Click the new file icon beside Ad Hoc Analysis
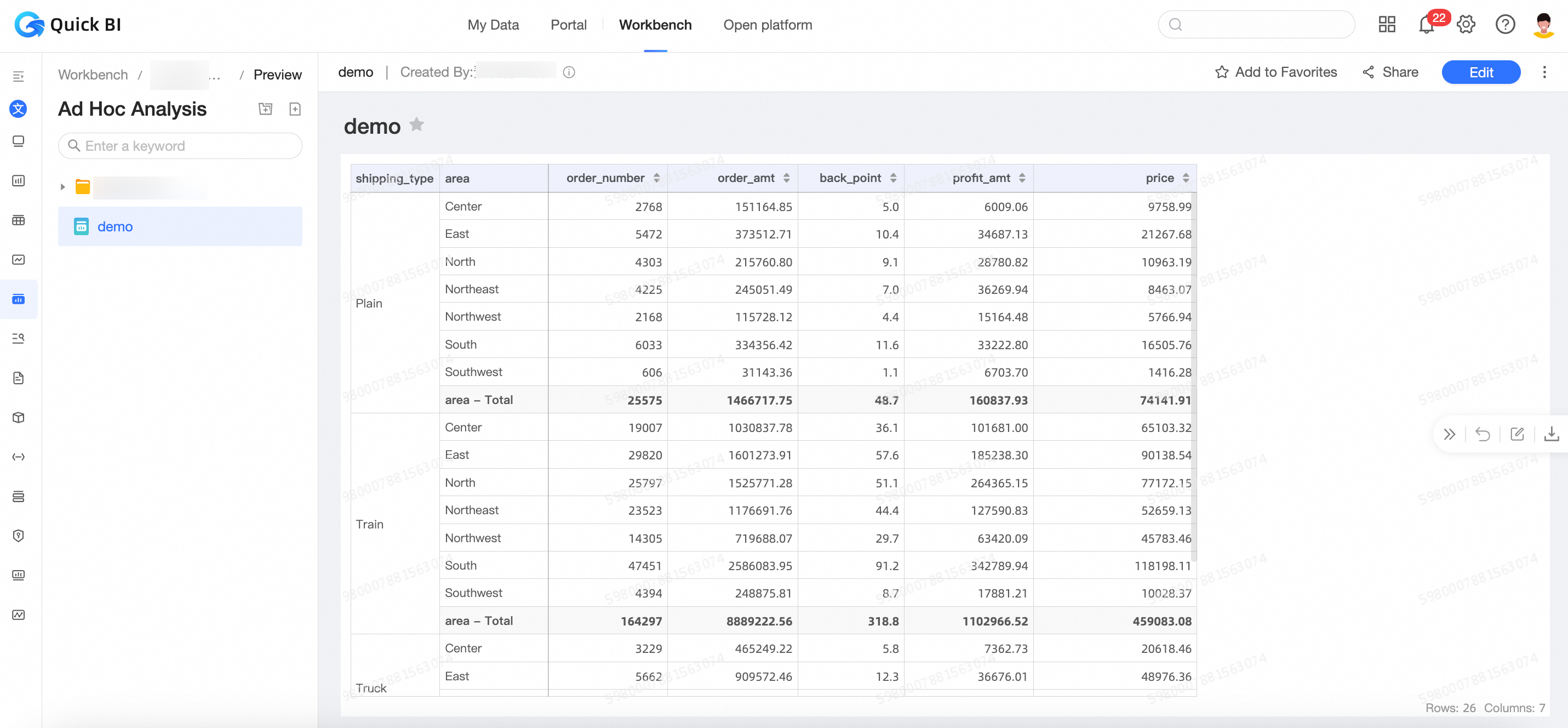The height and width of the screenshot is (728, 1568). [295, 109]
